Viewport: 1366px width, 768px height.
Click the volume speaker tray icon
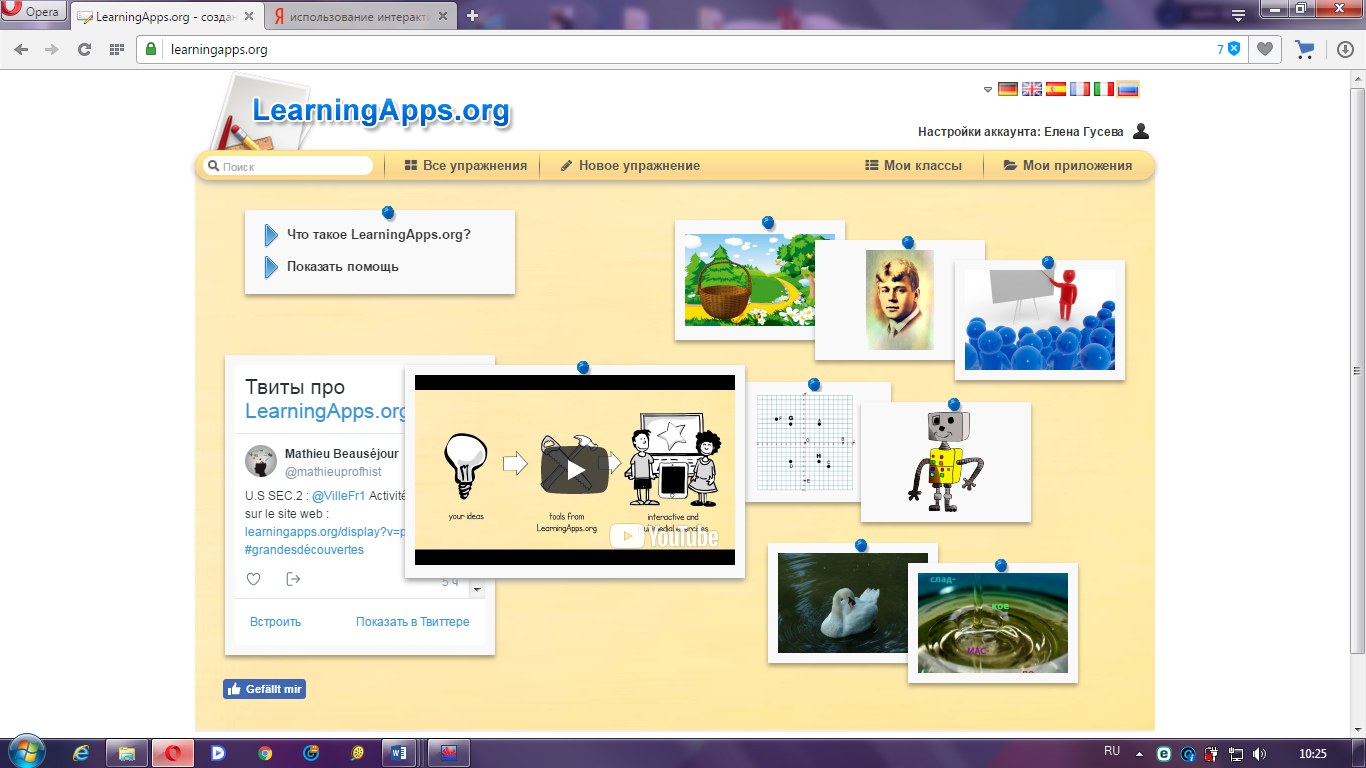tap(1259, 753)
